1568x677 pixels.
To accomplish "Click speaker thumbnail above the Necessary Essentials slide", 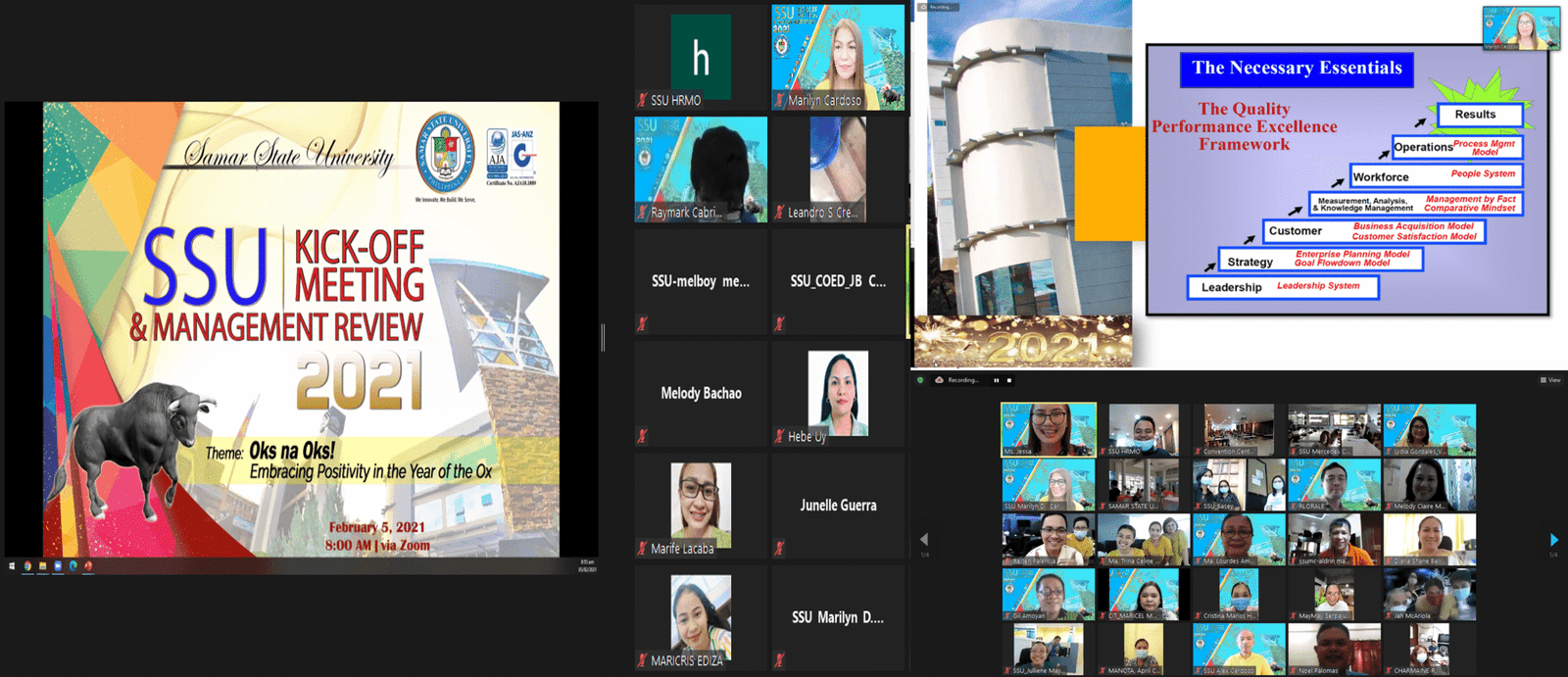I will (x=1521, y=27).
